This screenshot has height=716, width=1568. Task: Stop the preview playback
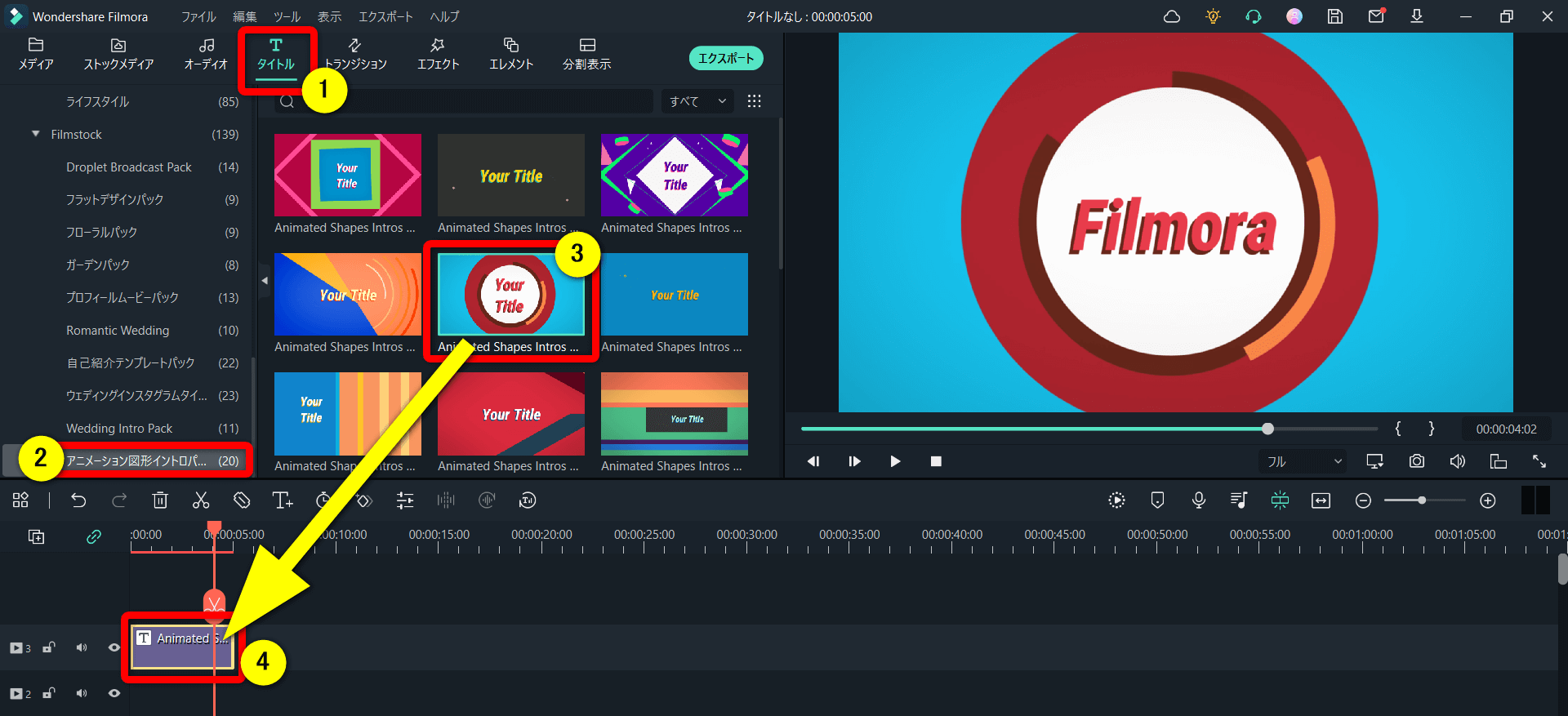pos(936,461)
